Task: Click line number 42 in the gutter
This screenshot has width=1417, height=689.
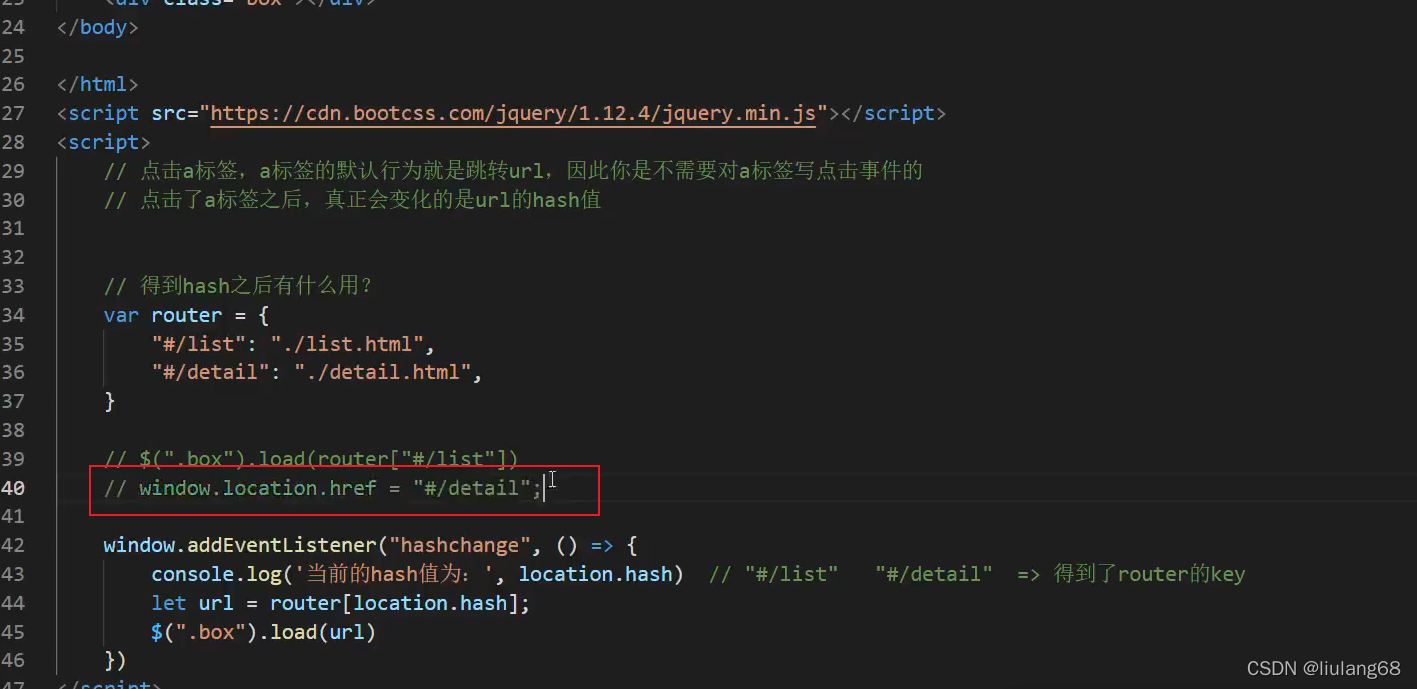Action: 13,546
